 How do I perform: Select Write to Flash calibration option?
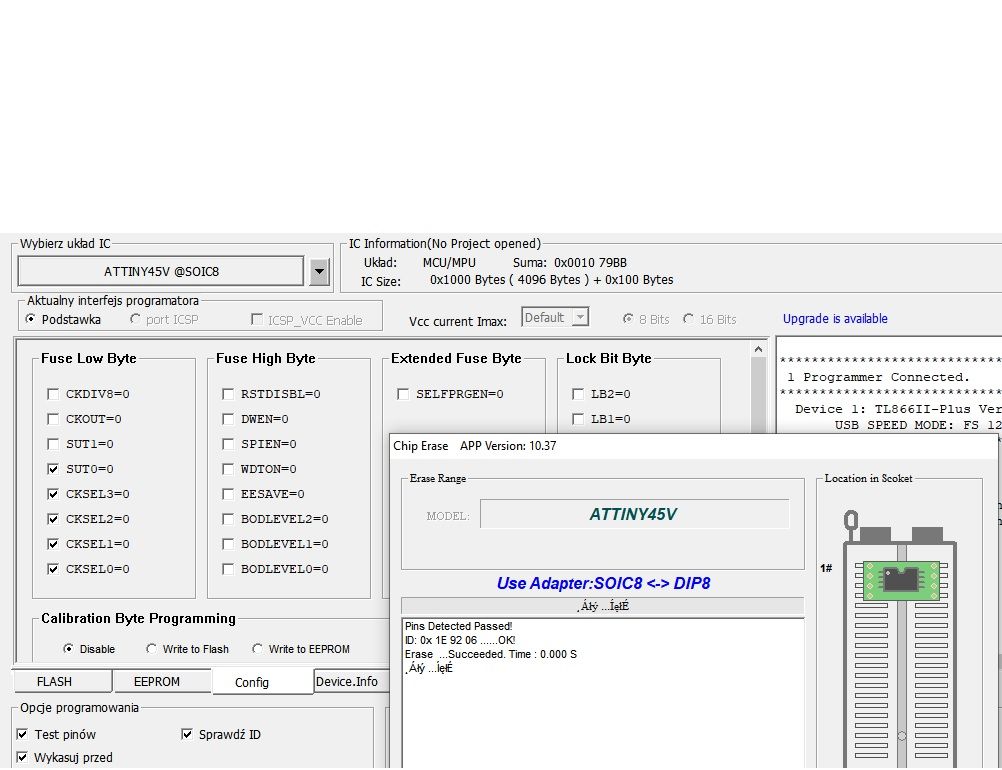(x=152, y=649)
